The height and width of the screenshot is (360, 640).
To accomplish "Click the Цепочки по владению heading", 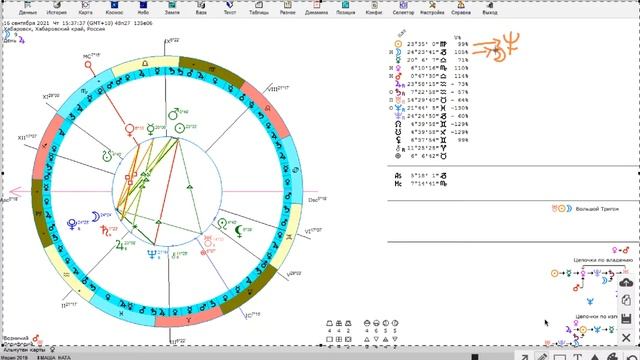I will coord(603,260).
